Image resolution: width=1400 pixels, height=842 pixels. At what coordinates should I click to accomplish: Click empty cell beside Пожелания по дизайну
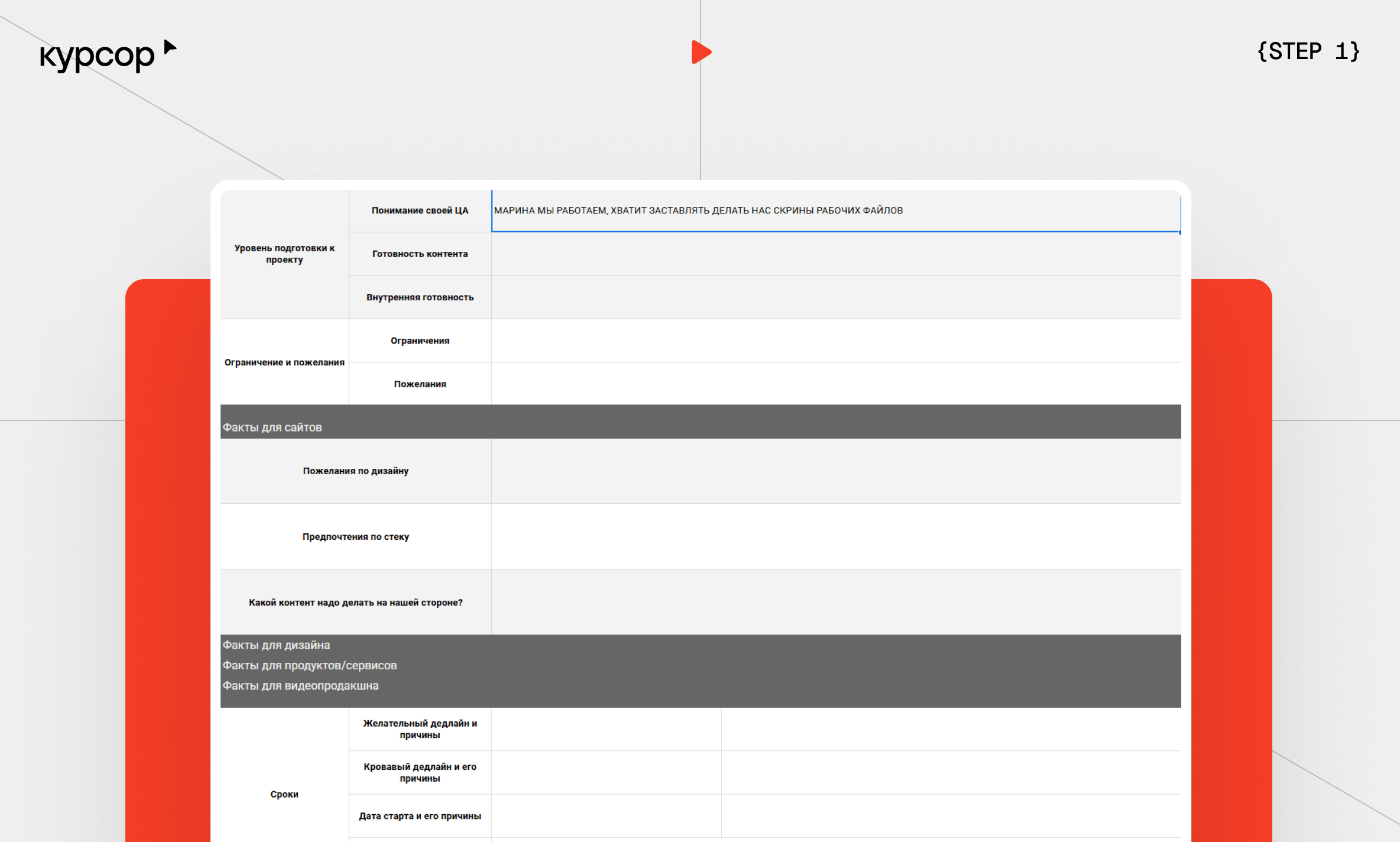pyautogui.click(x=835, y=471)
